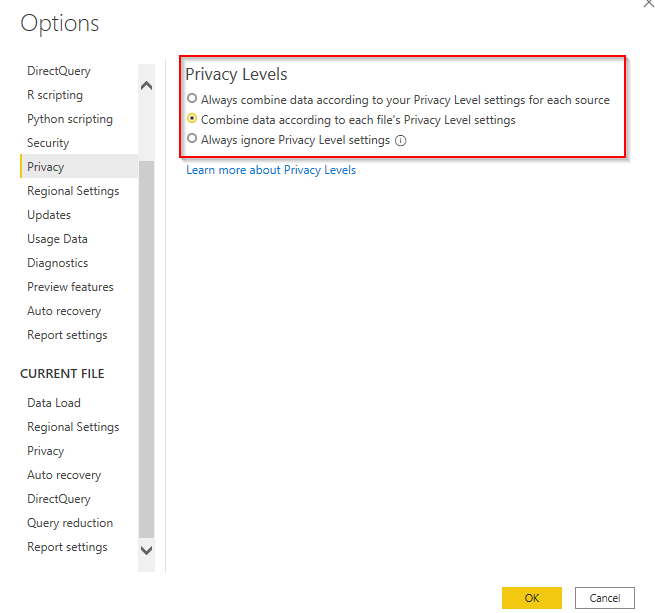Image resolution: width=655 pixels, height=613 pixels.
Task: Click the sidebar scrollbar thumb
Action: (146, 349)
